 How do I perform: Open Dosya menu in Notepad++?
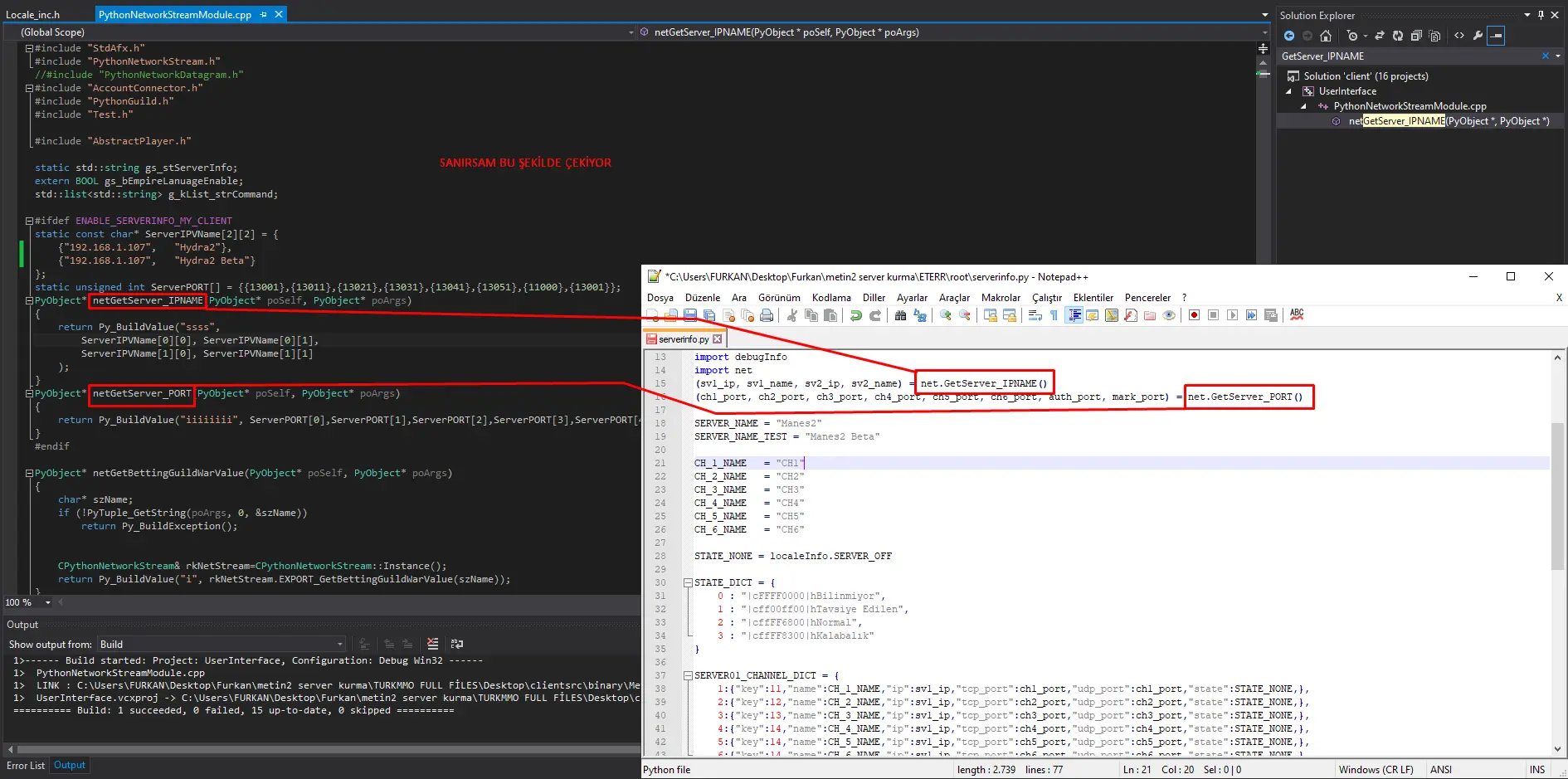coord(660,298)
